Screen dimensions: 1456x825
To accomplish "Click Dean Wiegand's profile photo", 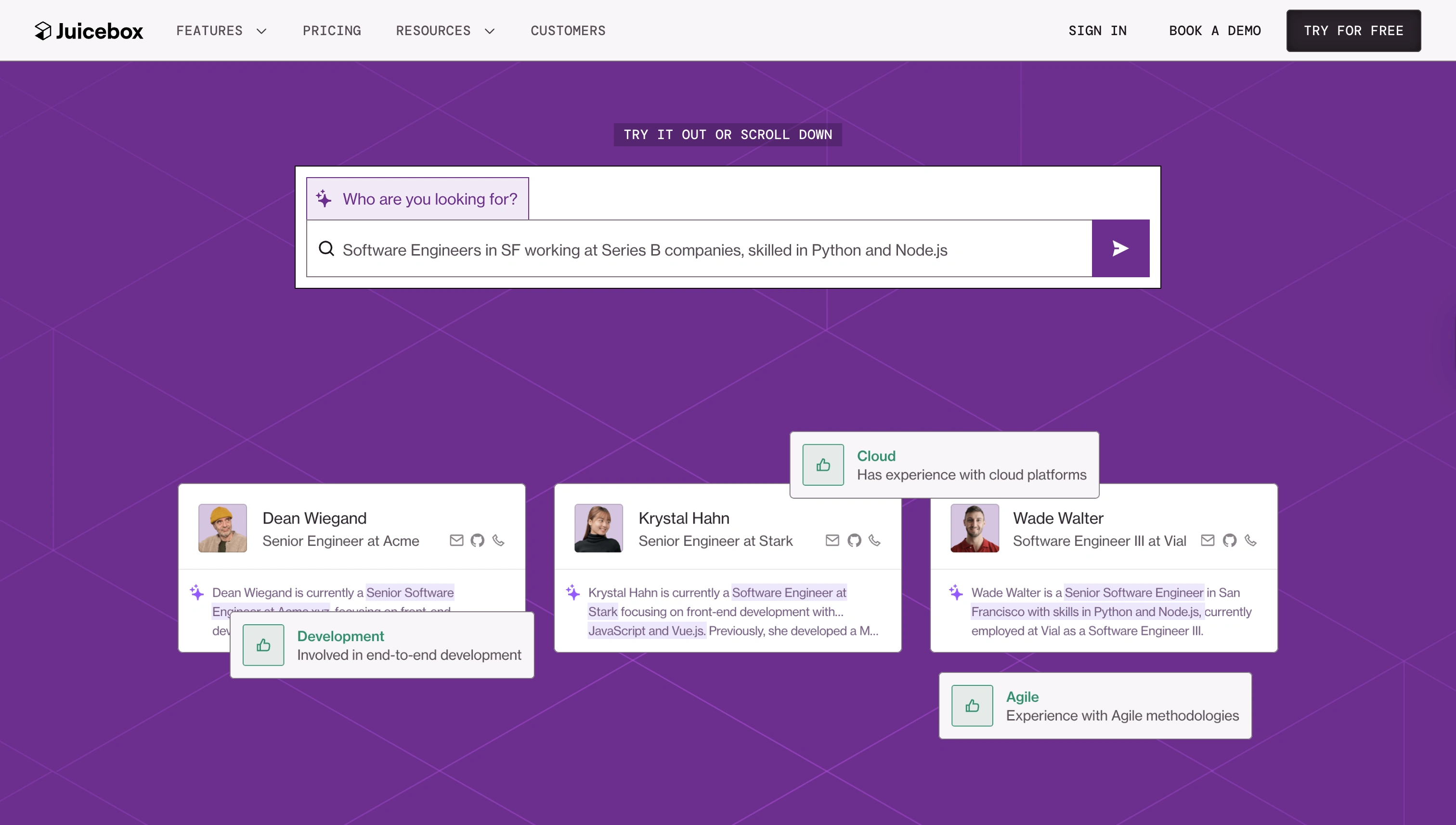I will tap(222, 528).
